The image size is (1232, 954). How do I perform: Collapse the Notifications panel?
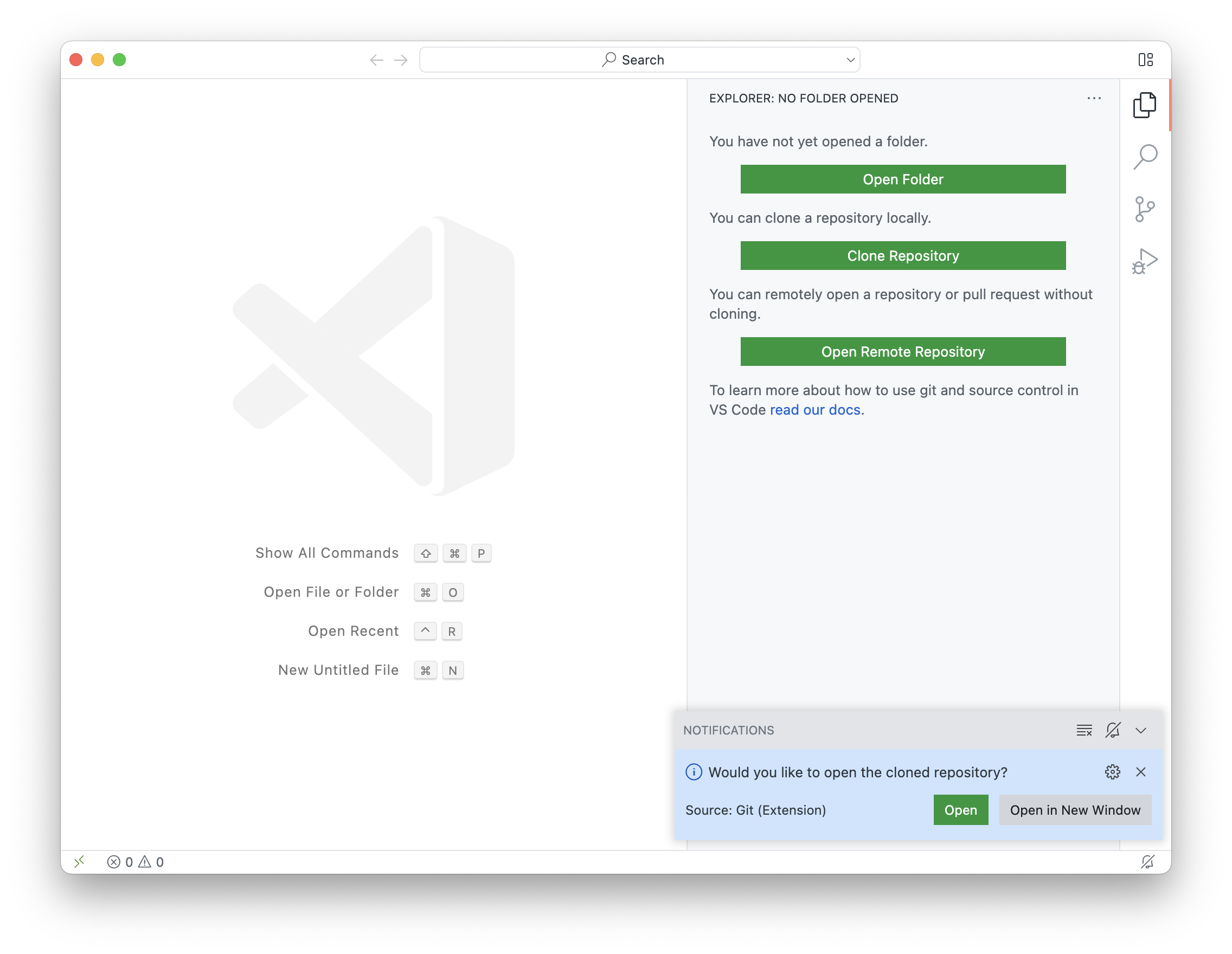(1141, 730)
